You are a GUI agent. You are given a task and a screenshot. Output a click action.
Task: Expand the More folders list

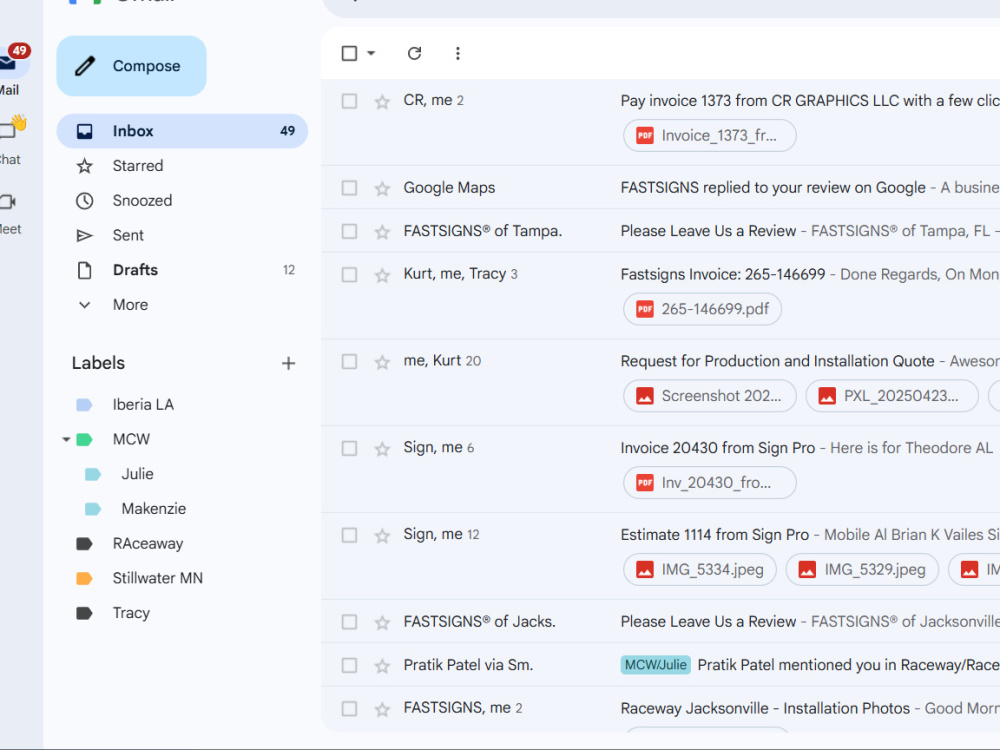pos(182,305)
